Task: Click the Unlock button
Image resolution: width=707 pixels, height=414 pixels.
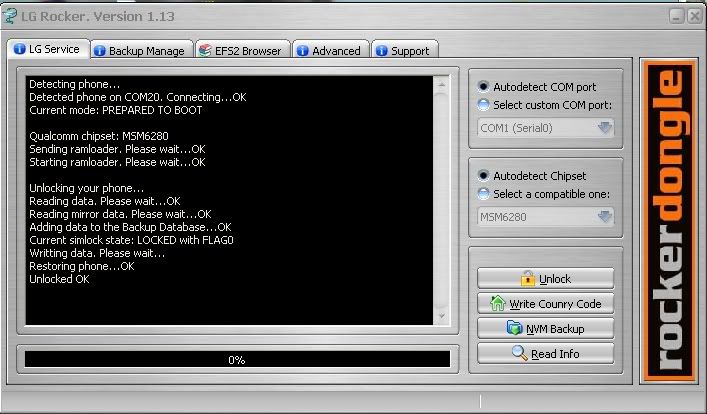Action: [x=546, y=279]
